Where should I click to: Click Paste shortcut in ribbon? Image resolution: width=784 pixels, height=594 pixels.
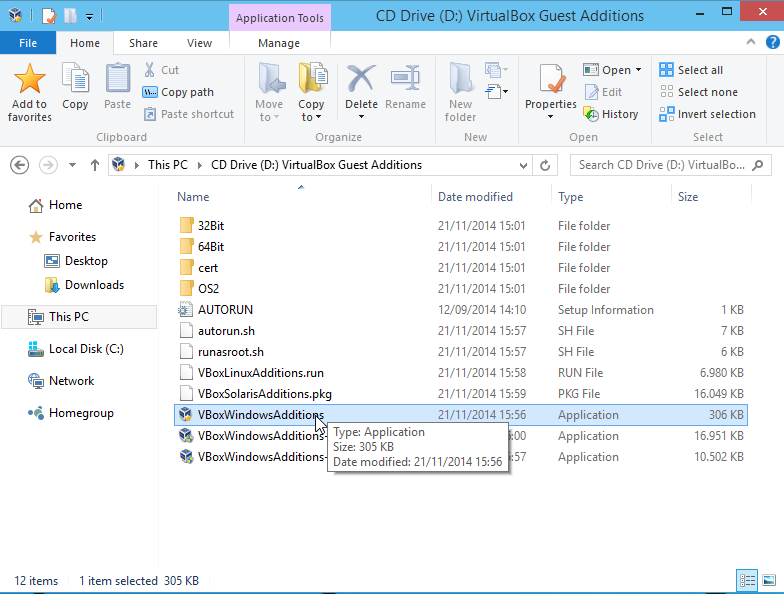[x=189, y=114]
